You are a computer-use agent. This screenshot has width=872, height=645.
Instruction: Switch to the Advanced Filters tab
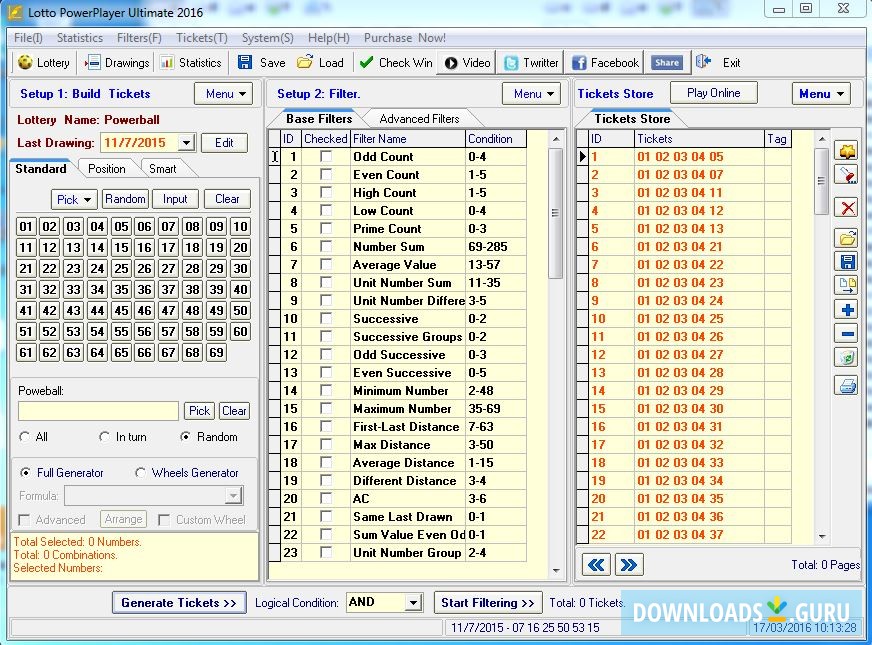click(419, 119)
